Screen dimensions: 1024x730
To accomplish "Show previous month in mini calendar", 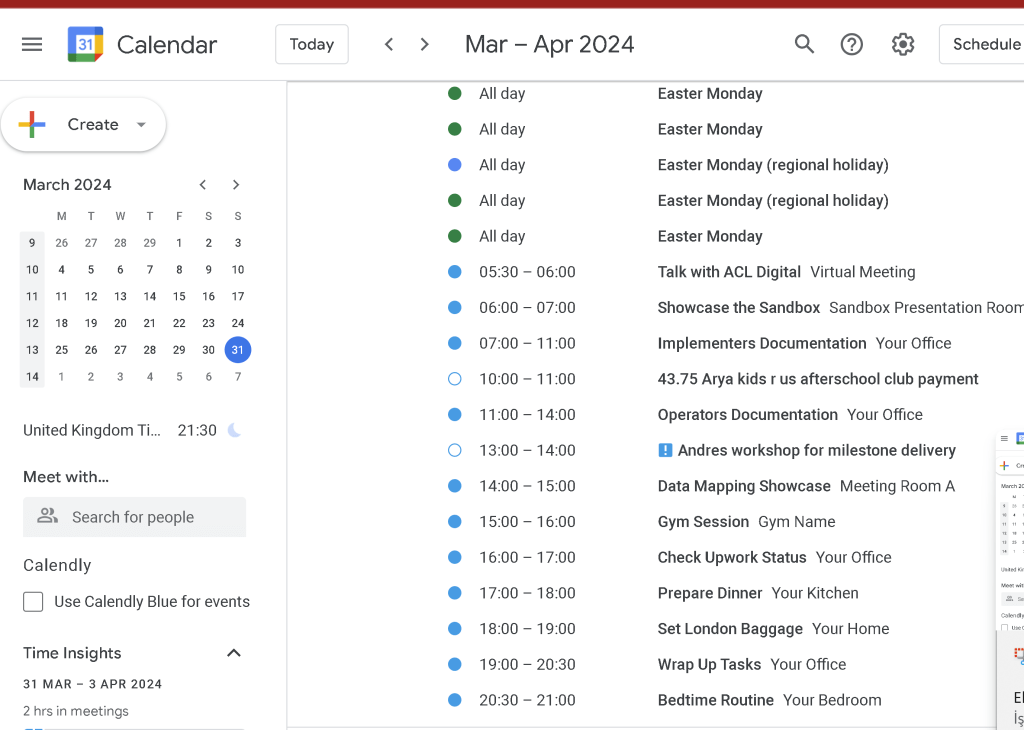I will 203,185.
